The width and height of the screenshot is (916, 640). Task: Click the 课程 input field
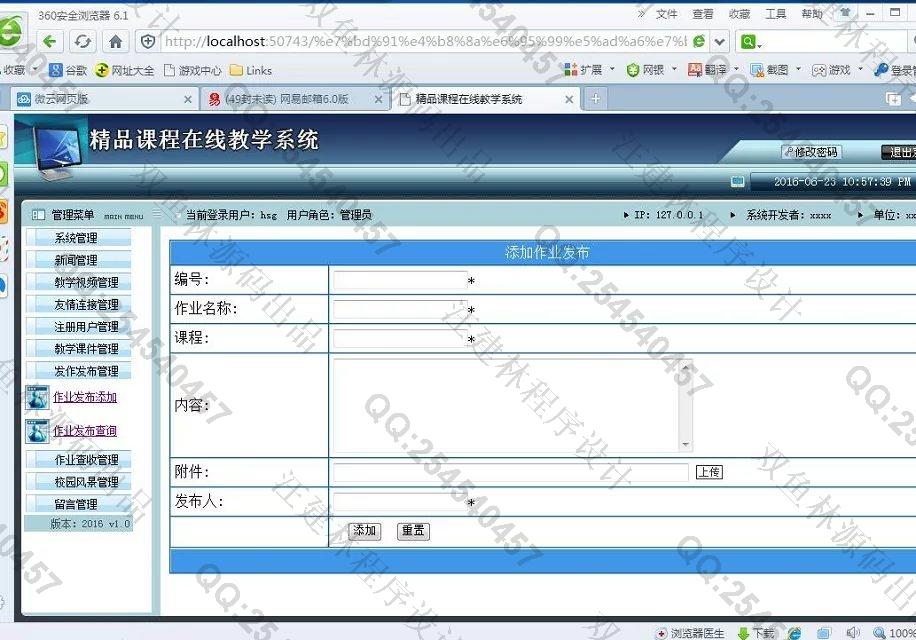400,339
